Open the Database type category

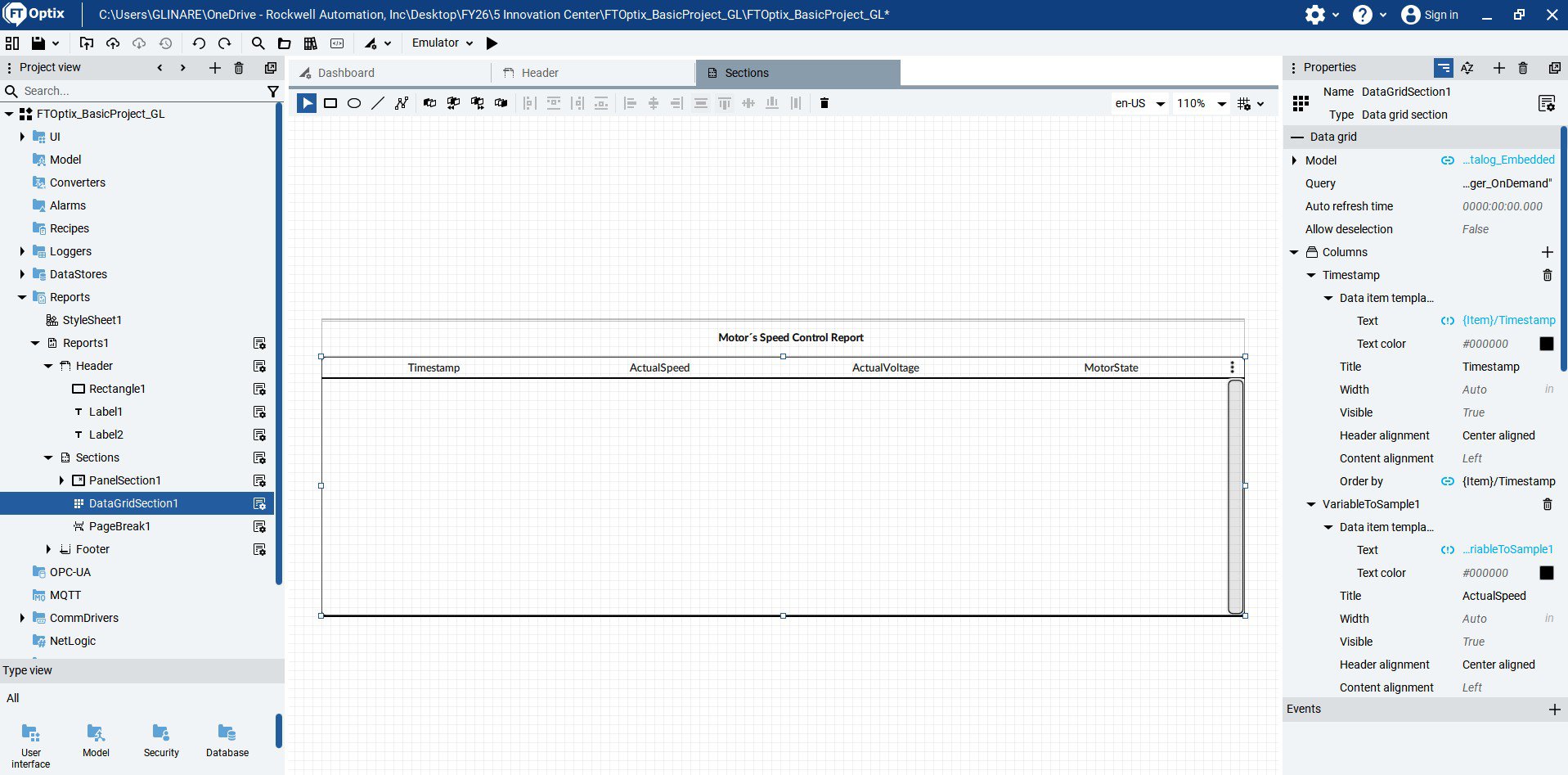pyautogui.click(x=227, y=741)
